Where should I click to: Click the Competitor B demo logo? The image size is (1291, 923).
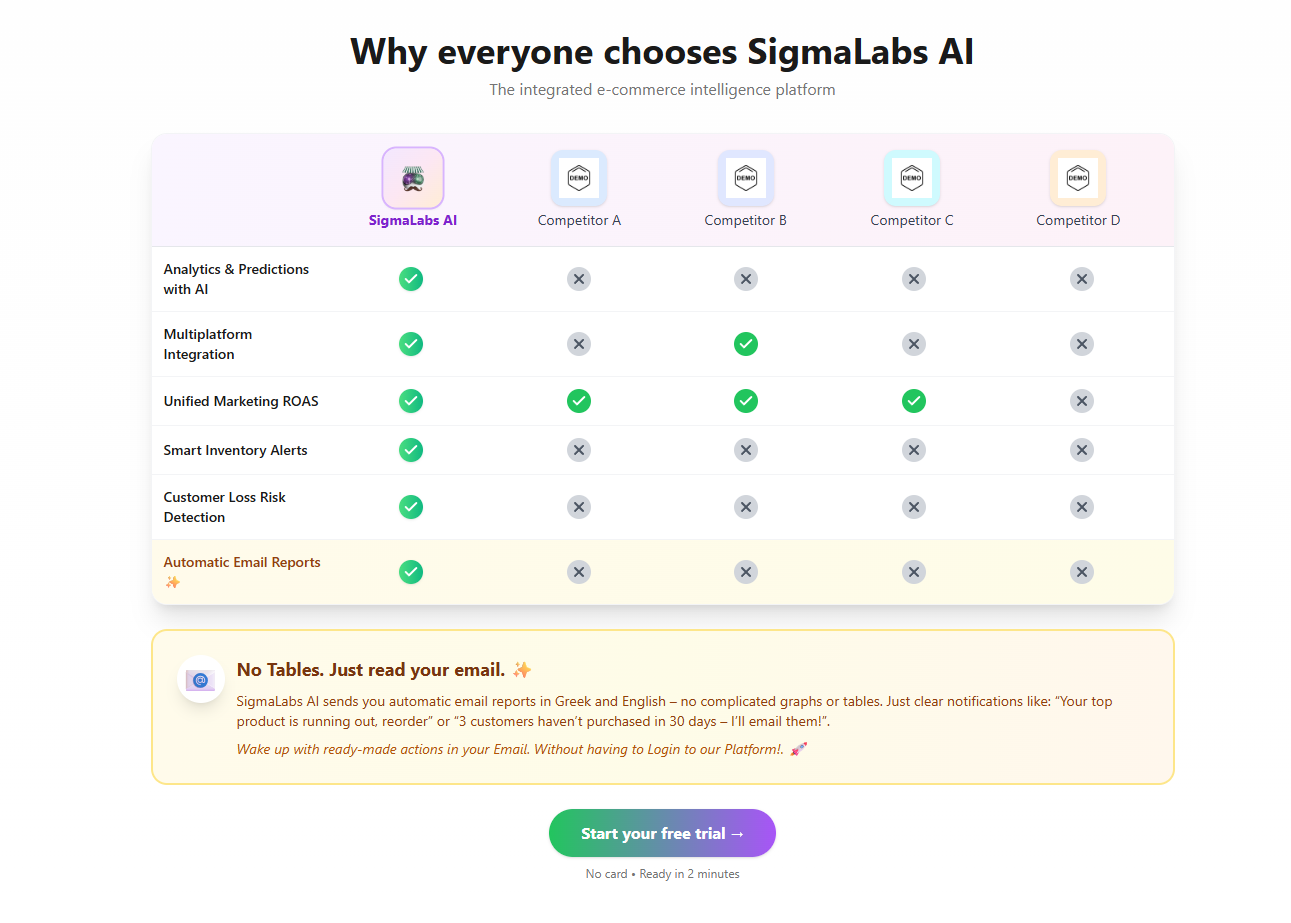pyautogui.click(x=745, y=178)
